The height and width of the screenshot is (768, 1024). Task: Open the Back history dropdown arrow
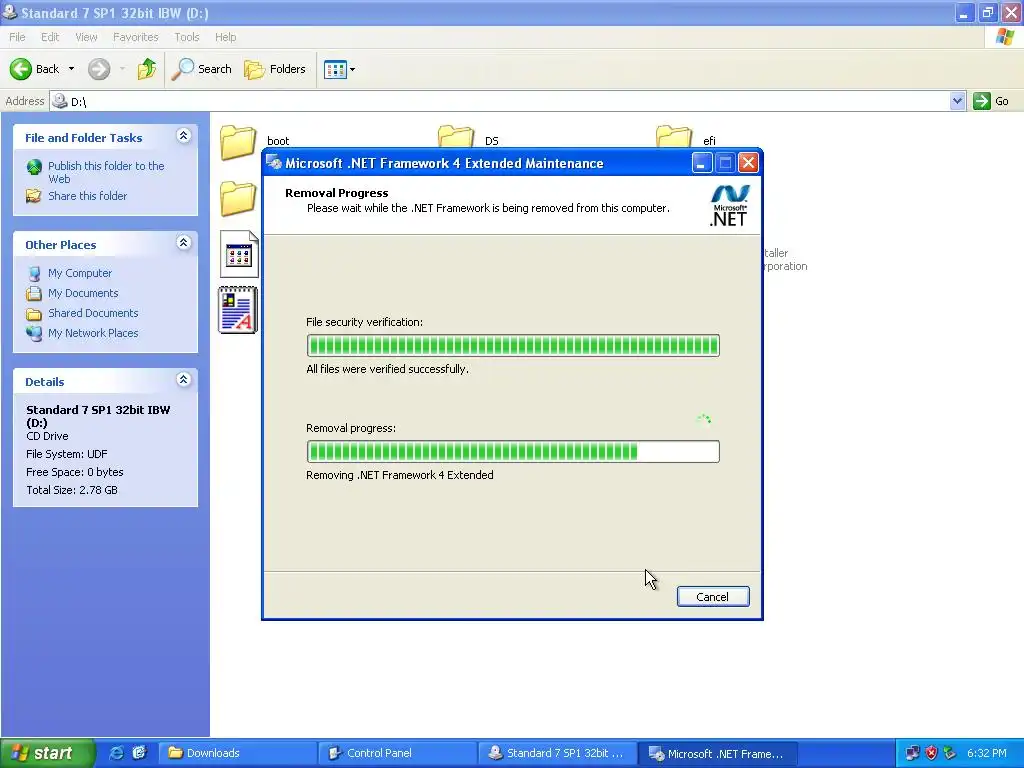[x=71, y=69]
